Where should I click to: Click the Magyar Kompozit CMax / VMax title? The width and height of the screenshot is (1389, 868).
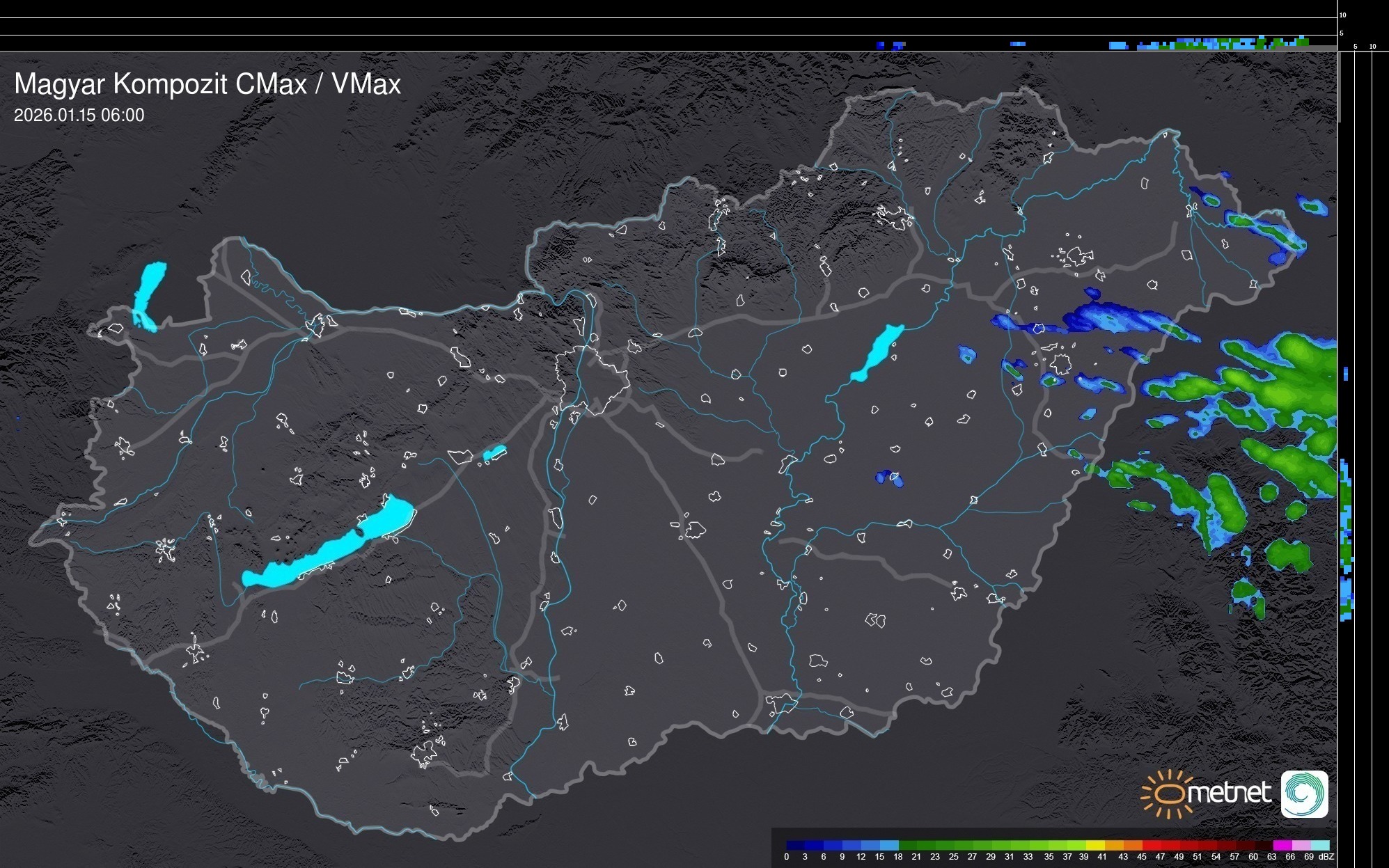click(207, 84)
